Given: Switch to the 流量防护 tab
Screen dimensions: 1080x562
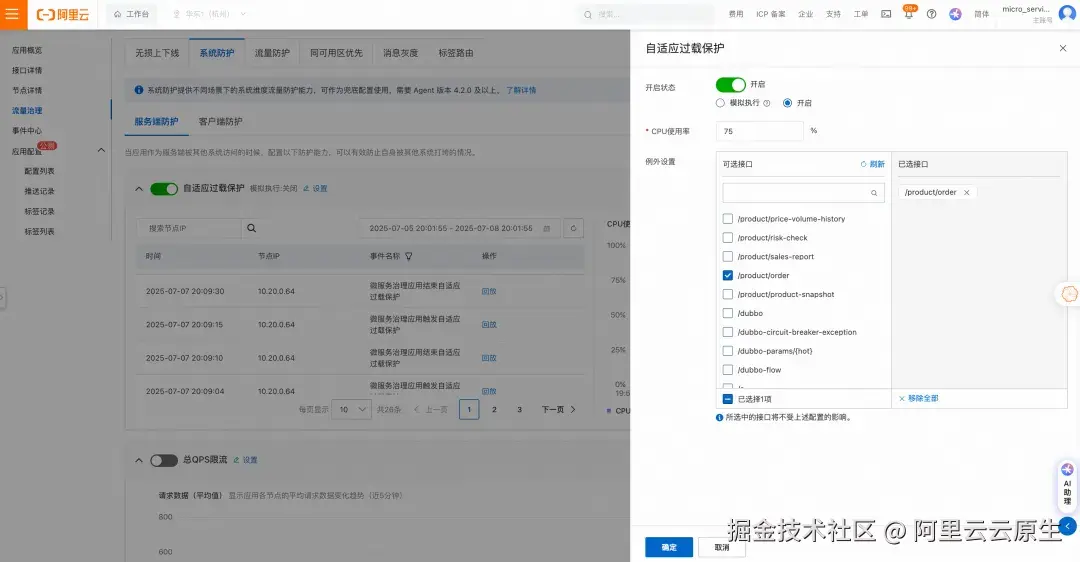Looking at the screenshot, I should (272, 53).
